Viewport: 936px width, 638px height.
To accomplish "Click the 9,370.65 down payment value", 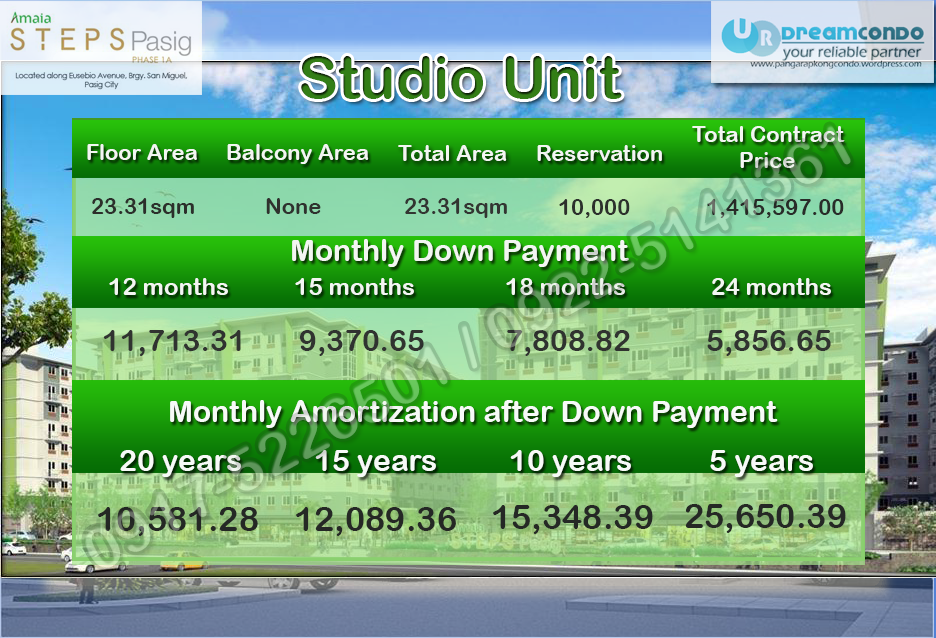I will [362, 341].
